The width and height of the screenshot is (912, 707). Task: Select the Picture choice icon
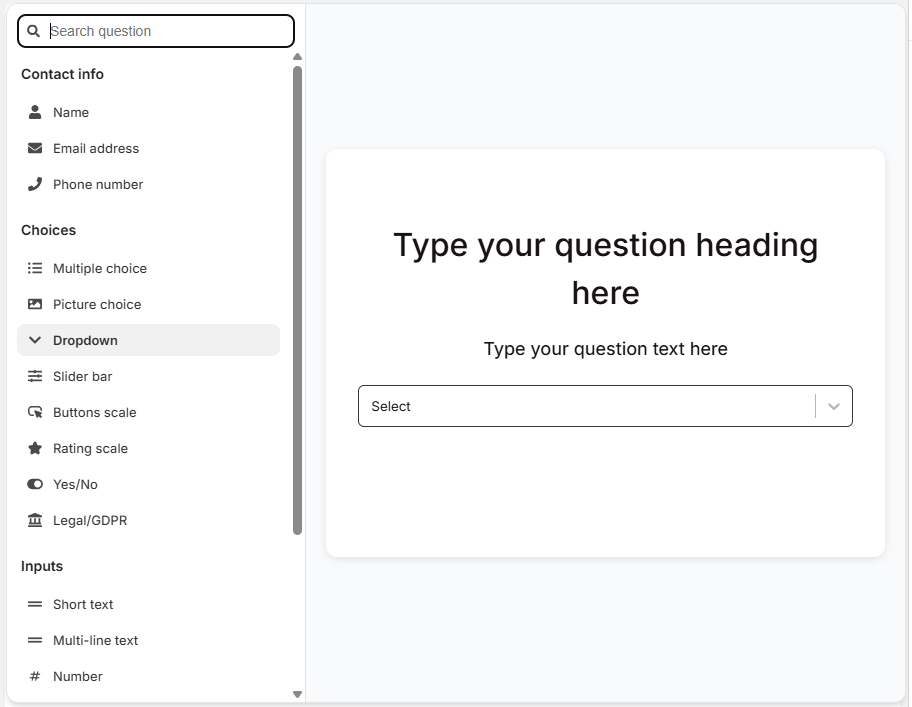[x=34, y=304]
